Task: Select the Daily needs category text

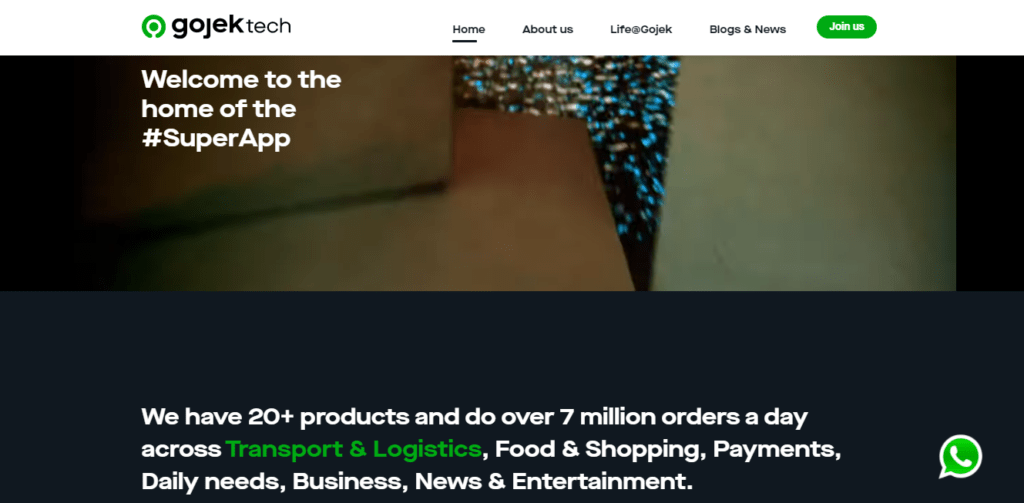Action: 211,482
